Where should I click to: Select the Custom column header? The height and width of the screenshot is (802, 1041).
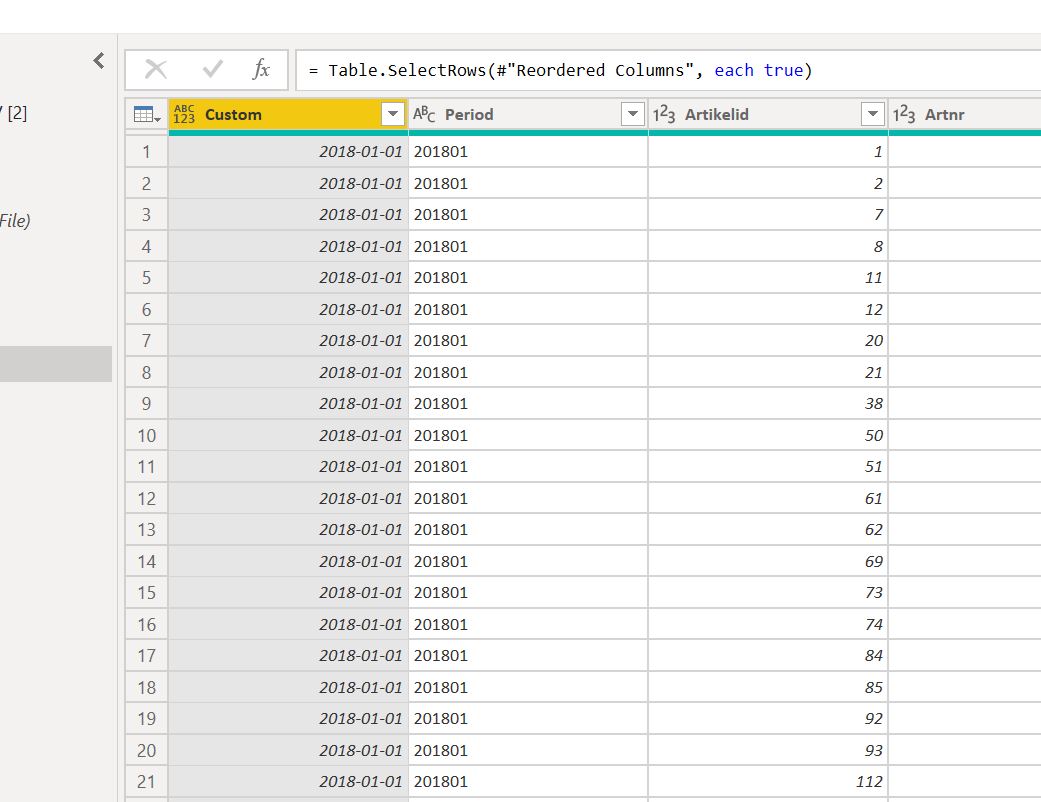click(x=288, y=114)
